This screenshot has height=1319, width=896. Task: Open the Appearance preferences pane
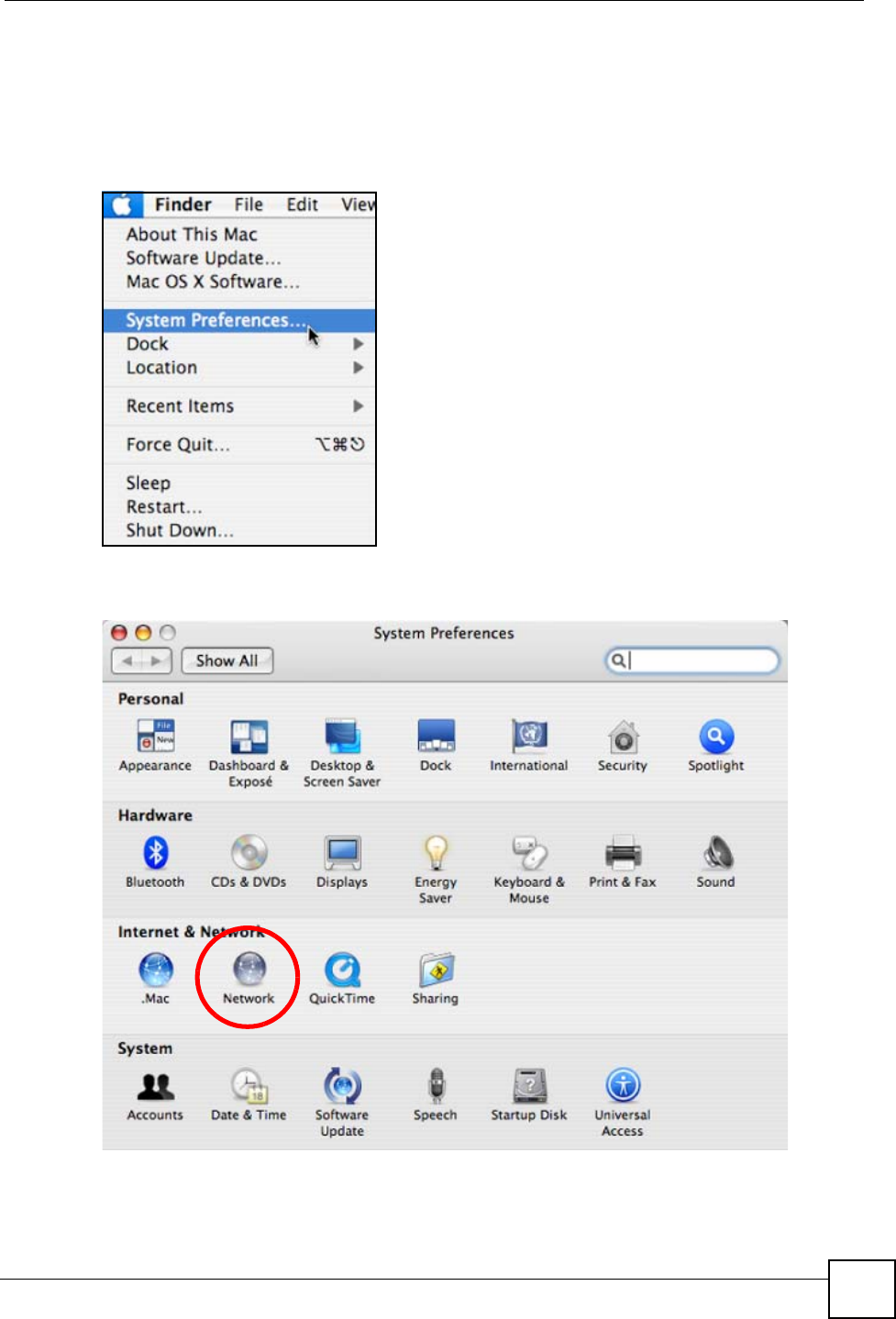(x=155, y=746)
